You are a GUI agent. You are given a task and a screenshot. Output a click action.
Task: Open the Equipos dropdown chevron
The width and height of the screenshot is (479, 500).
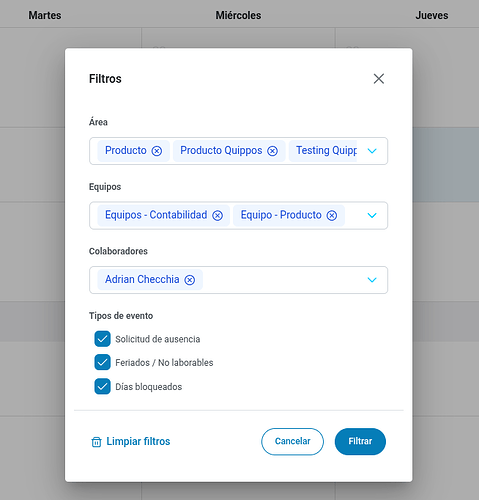coord(372,215)
